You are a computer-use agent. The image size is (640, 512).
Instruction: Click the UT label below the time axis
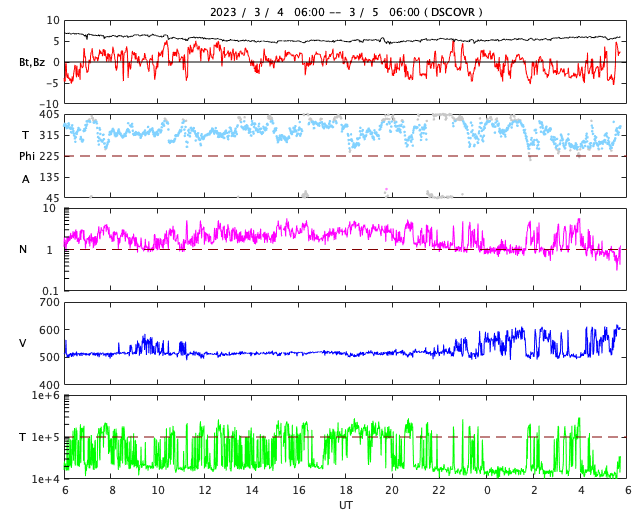[x=345, y=505]
